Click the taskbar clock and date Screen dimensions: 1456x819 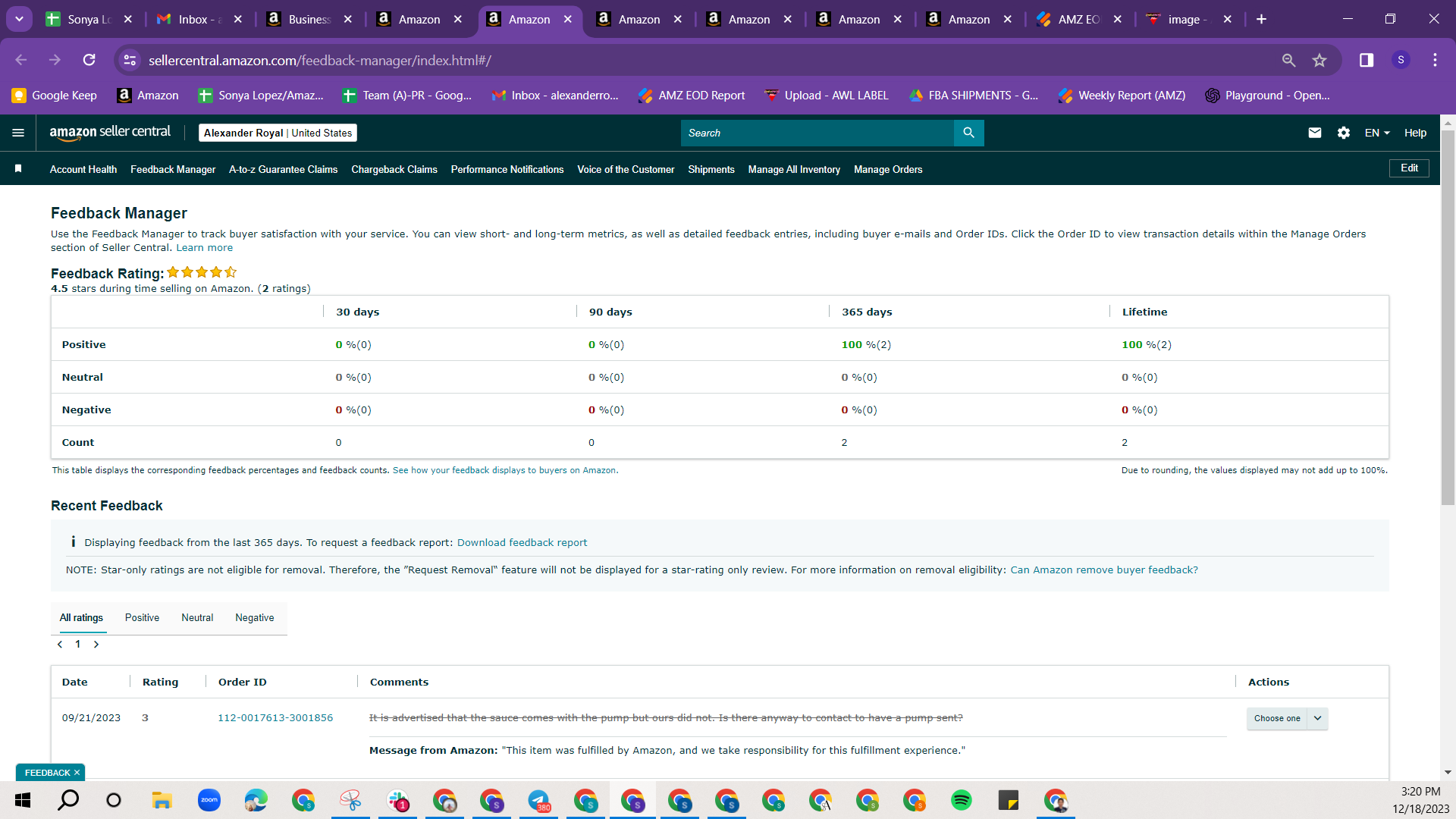[x=1420, y=800]
